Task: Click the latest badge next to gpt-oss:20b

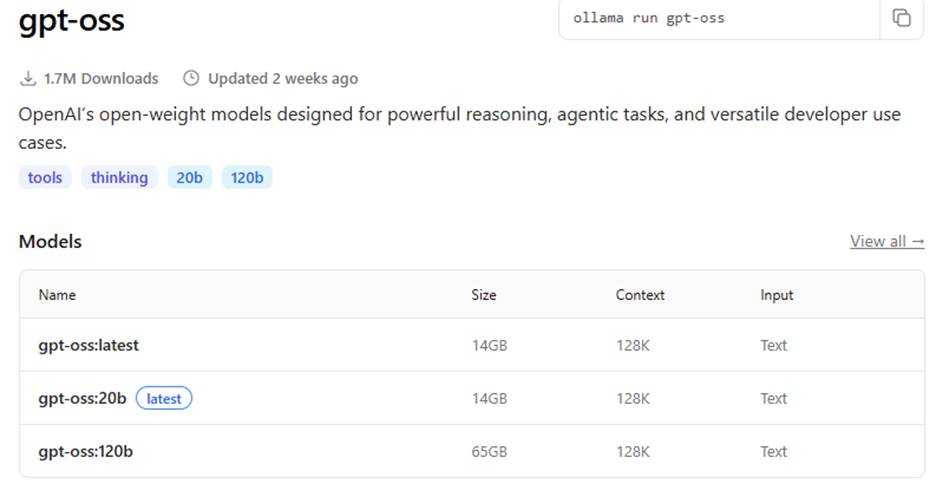Action: [164, 398]
